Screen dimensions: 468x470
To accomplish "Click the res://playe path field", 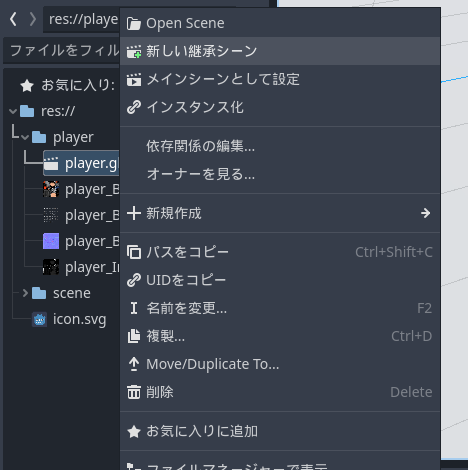I will pyautogui.click(x=82, y=19).
